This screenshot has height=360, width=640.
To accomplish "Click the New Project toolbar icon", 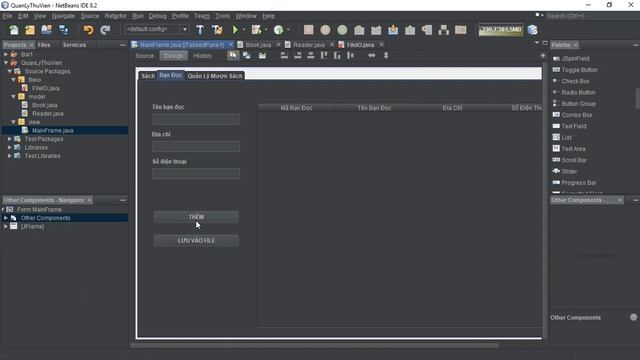I will [30, 30].
